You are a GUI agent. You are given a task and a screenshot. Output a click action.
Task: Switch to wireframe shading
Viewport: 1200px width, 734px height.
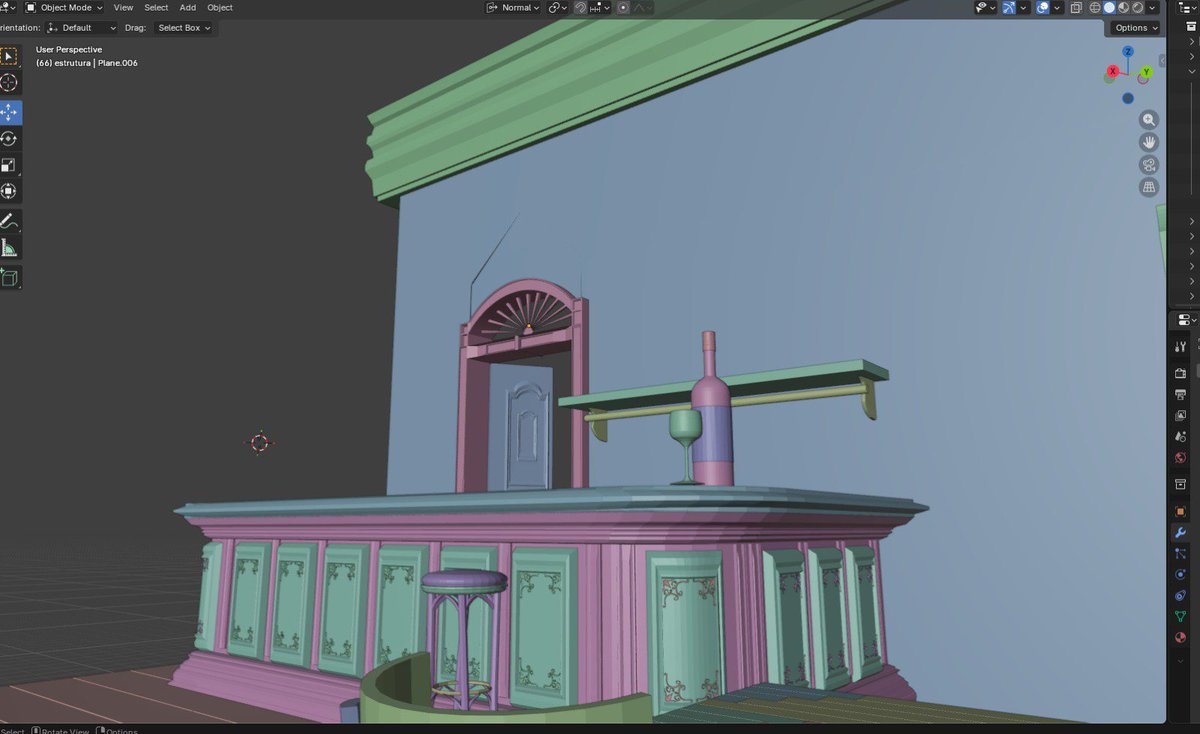[x=1095, y=7]
